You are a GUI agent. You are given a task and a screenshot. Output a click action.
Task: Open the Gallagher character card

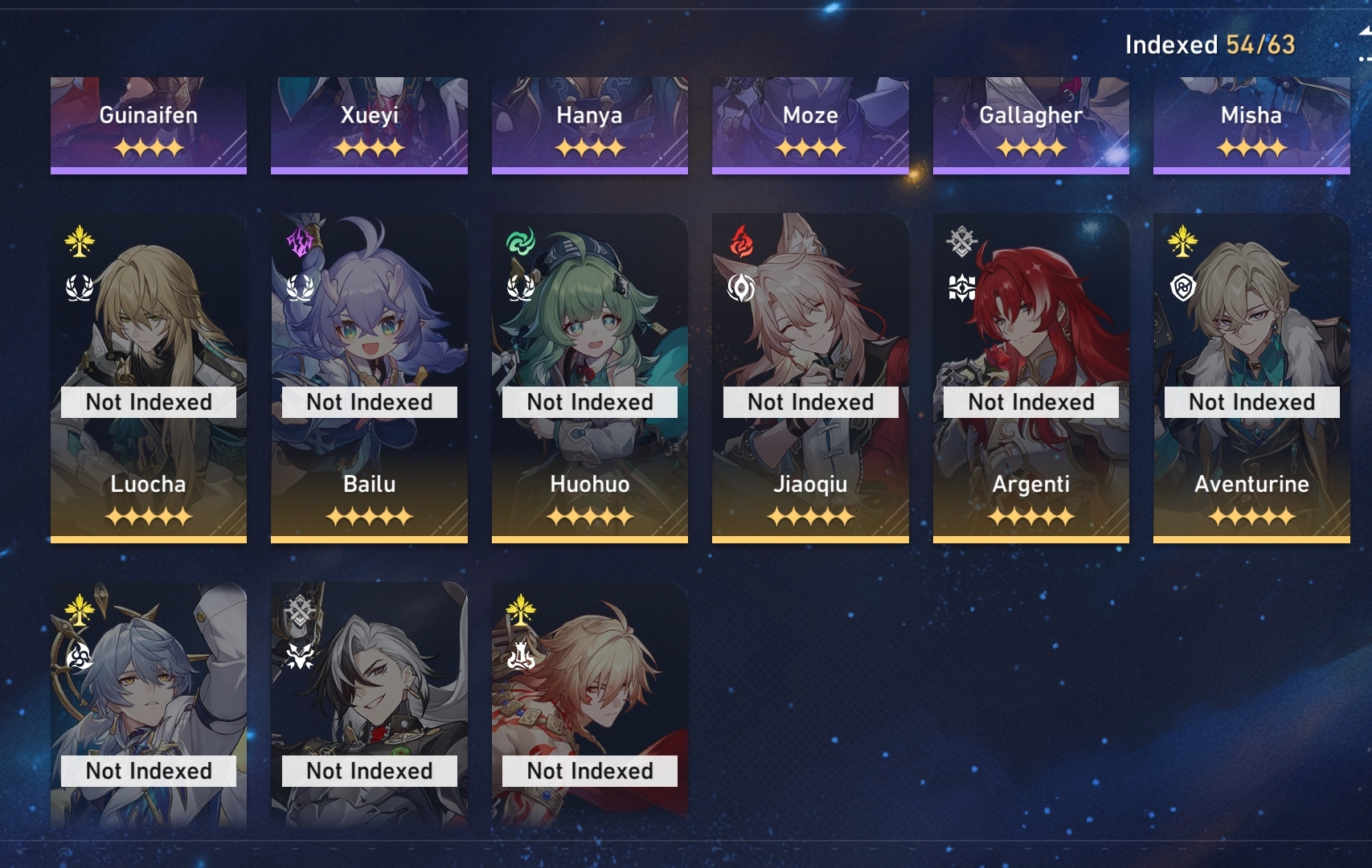pyautogui.click(x=1031, y=125)
